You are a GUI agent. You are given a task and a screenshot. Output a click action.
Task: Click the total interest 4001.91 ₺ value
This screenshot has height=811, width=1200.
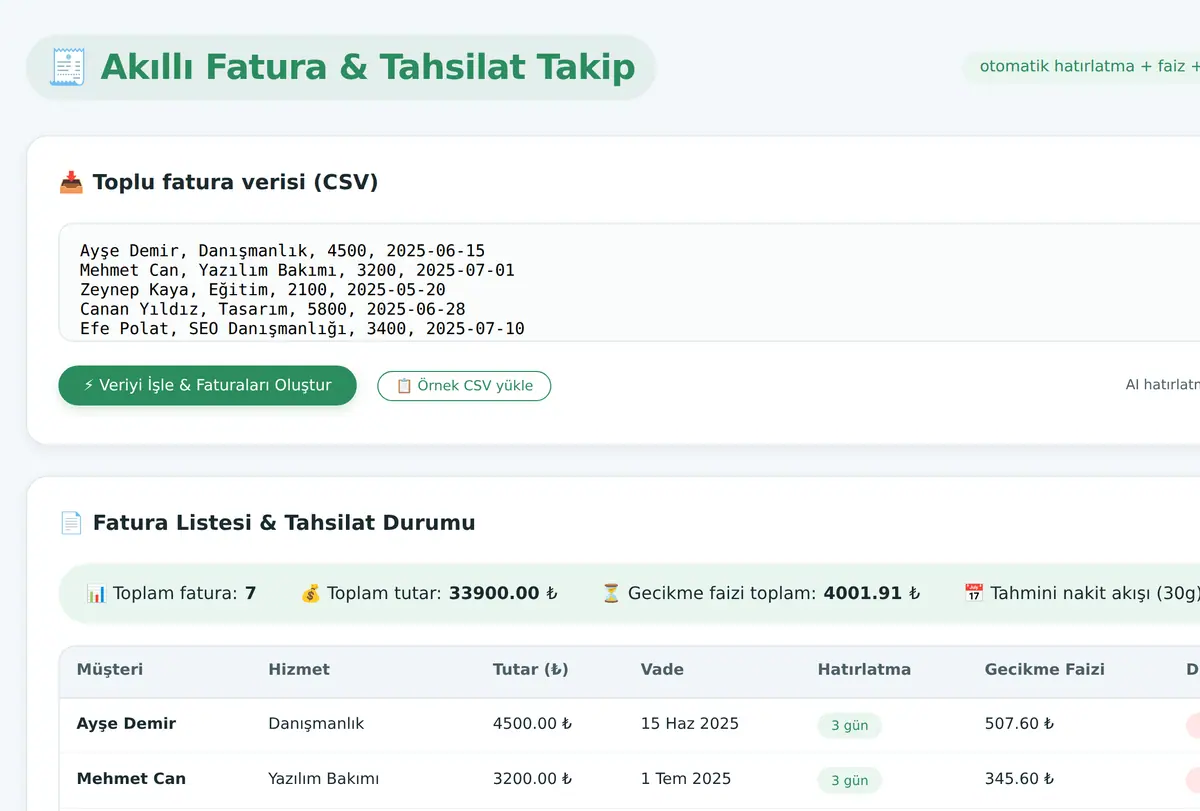(871, 593)
